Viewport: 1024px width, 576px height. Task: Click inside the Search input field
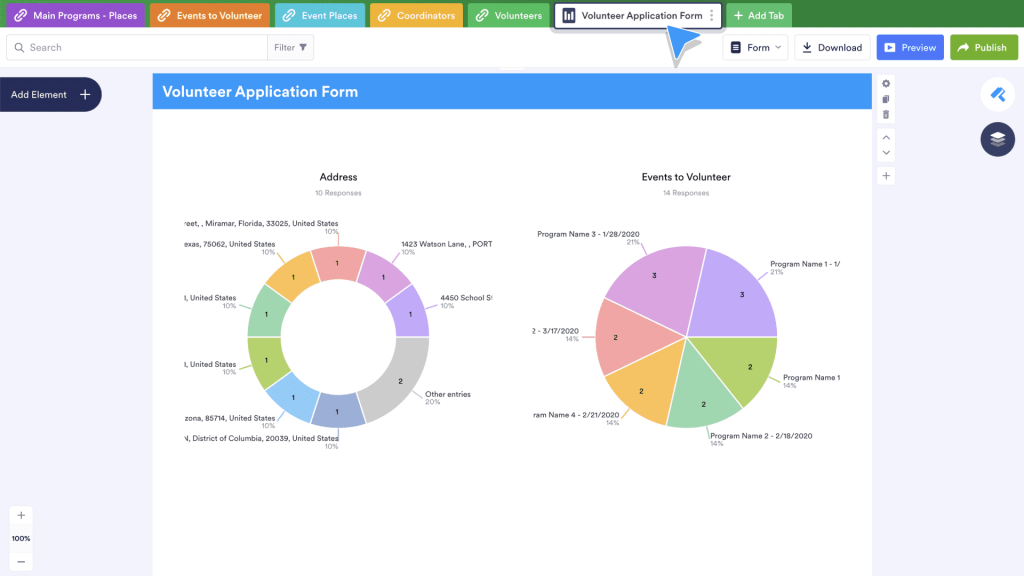point(130,47)
